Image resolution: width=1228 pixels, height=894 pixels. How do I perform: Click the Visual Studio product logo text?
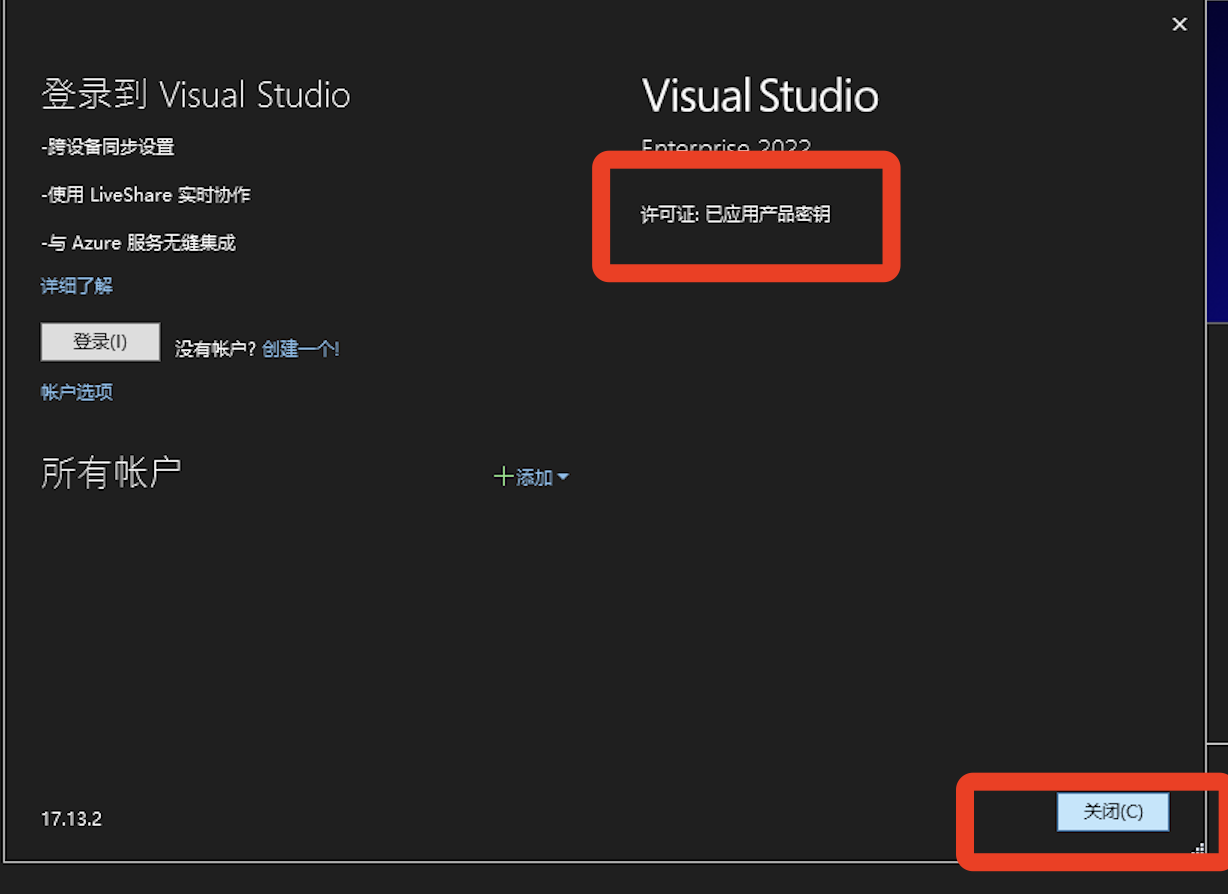[x=760, y=95]
